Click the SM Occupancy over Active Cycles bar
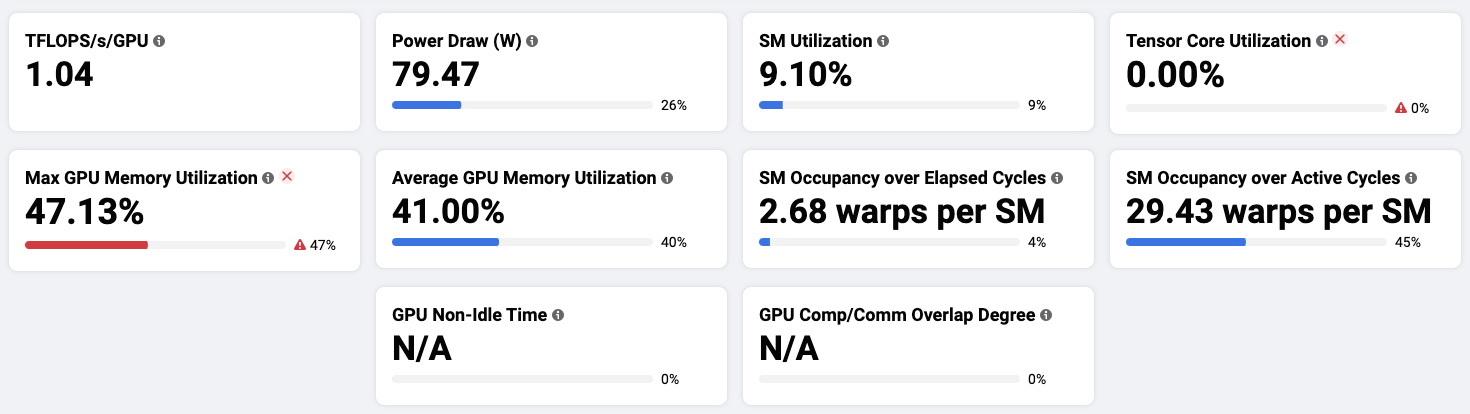 [x=1255, y=242]
